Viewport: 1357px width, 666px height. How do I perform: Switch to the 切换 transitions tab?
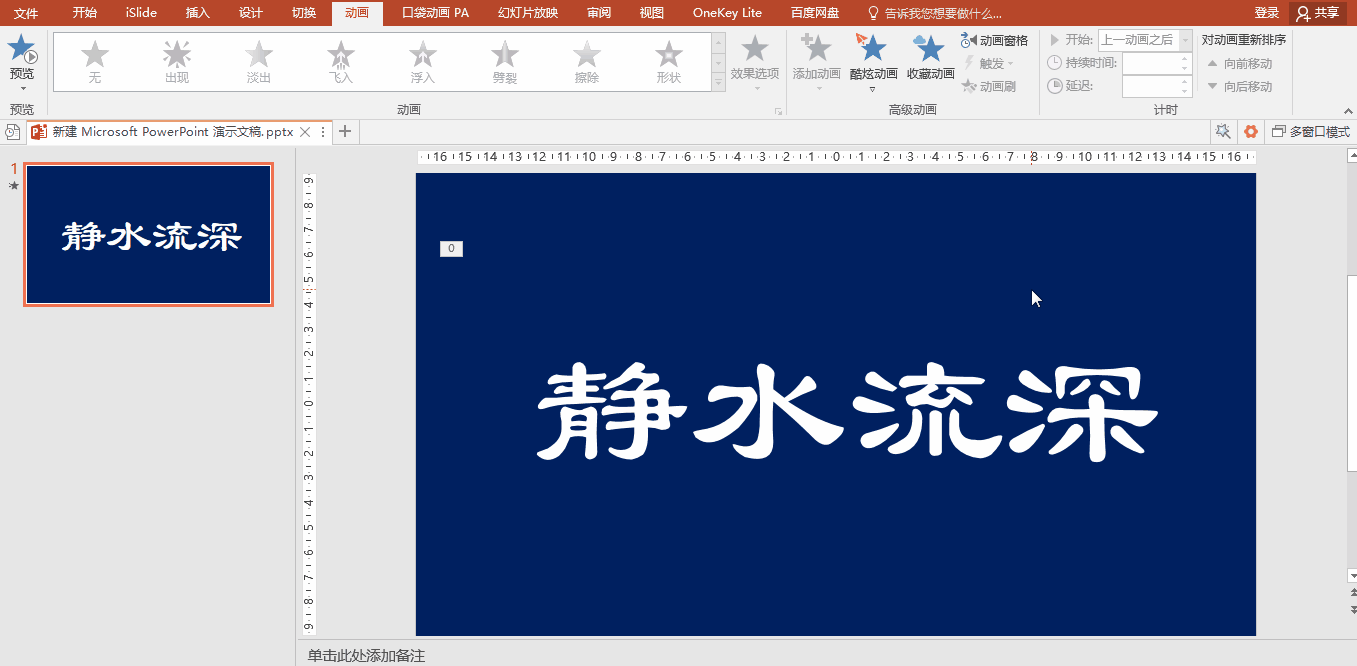[x=304, y=13]
